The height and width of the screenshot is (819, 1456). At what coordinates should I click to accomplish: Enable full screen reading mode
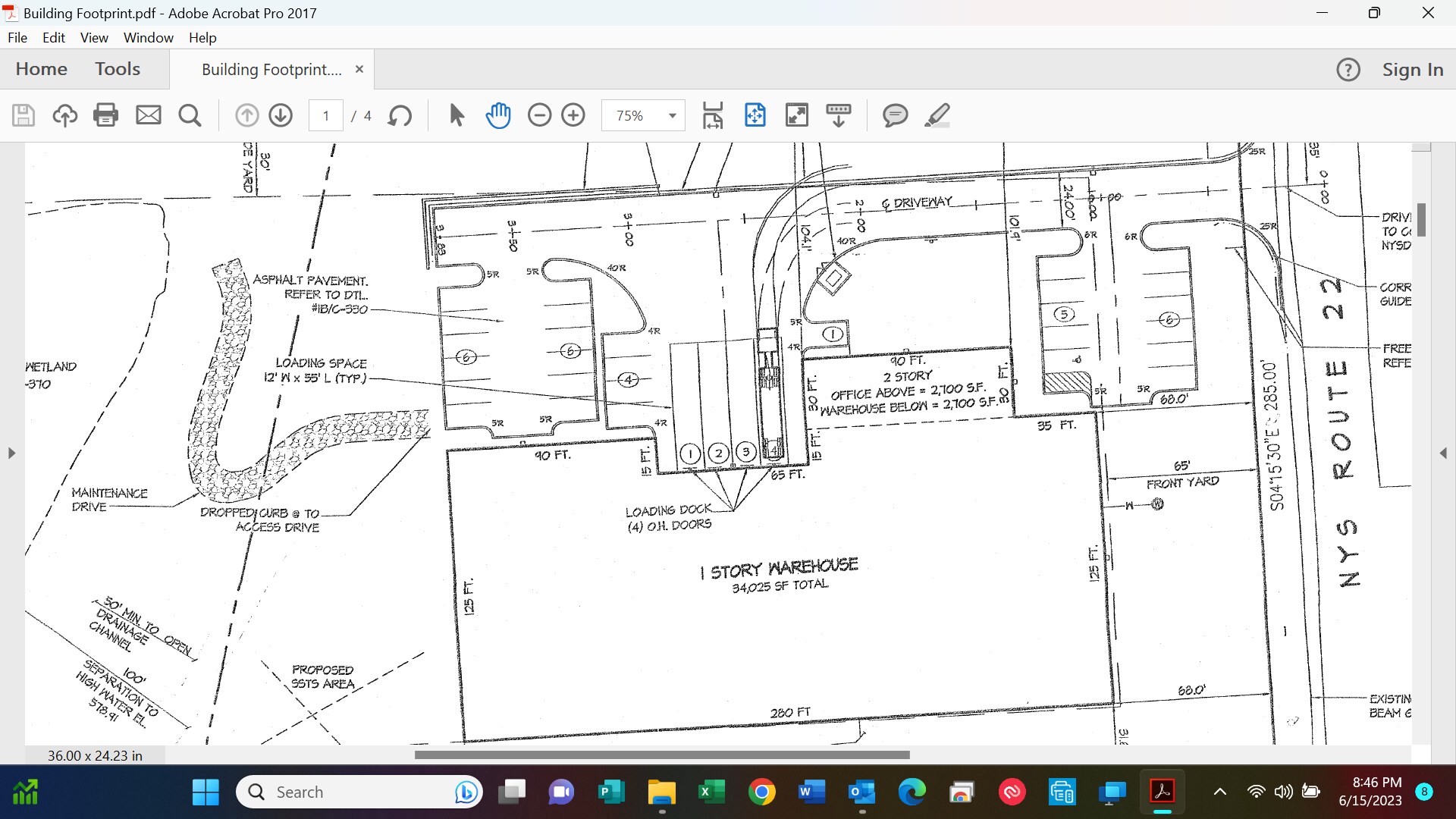tap(797, 115)
